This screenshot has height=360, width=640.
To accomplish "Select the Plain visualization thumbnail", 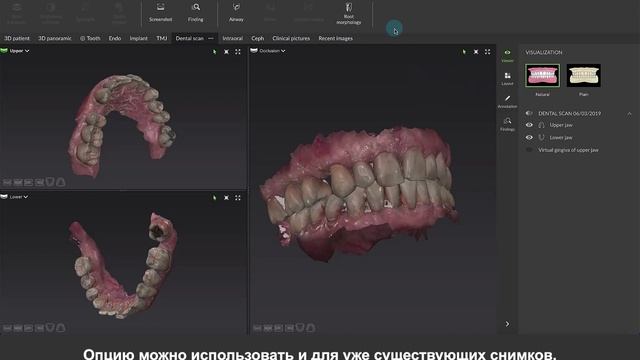I will (x=584, y=76).
